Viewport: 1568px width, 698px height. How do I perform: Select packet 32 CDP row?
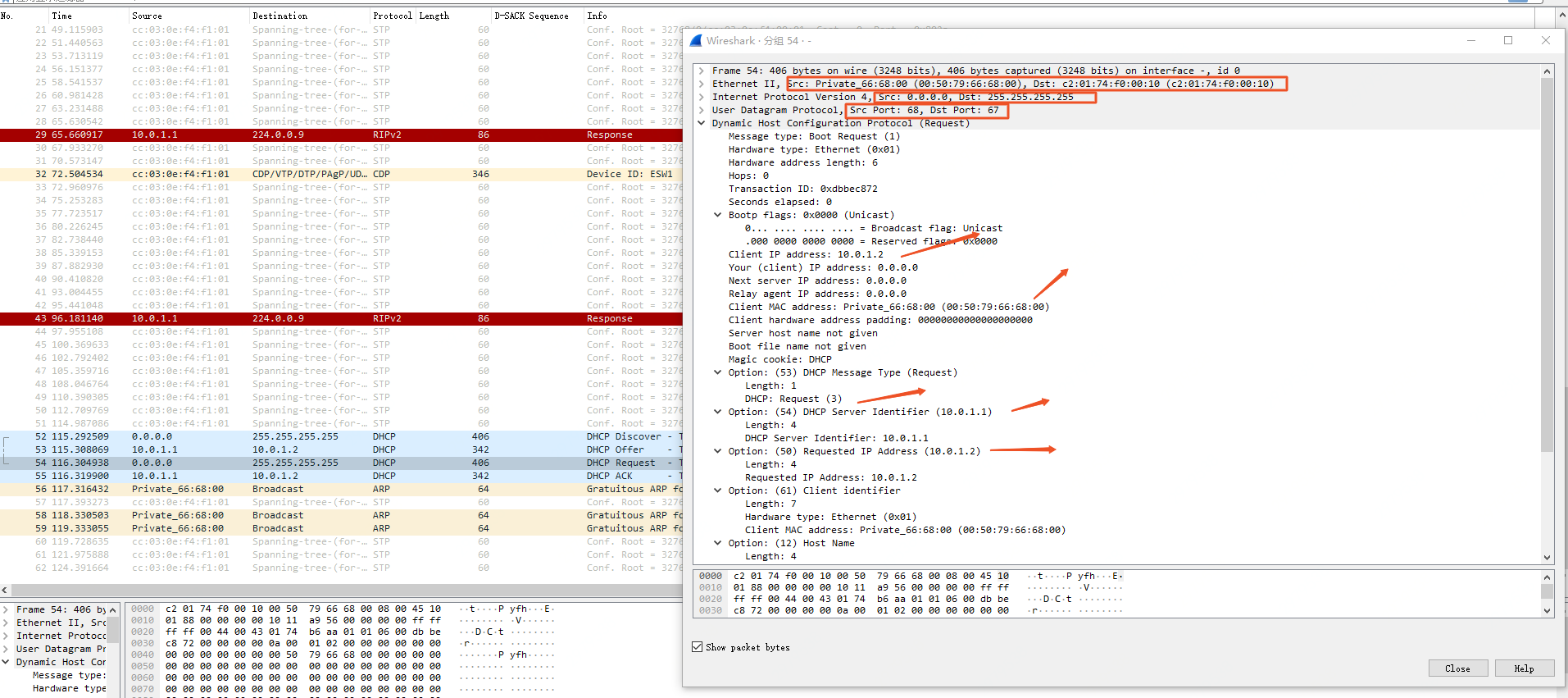341,174
